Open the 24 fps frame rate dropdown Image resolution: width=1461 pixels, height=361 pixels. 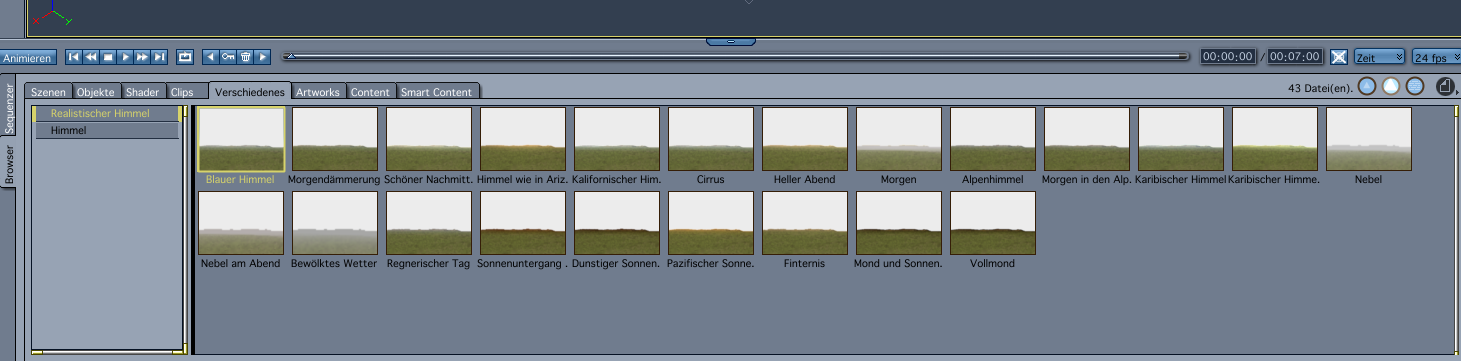coord(1436,57)
